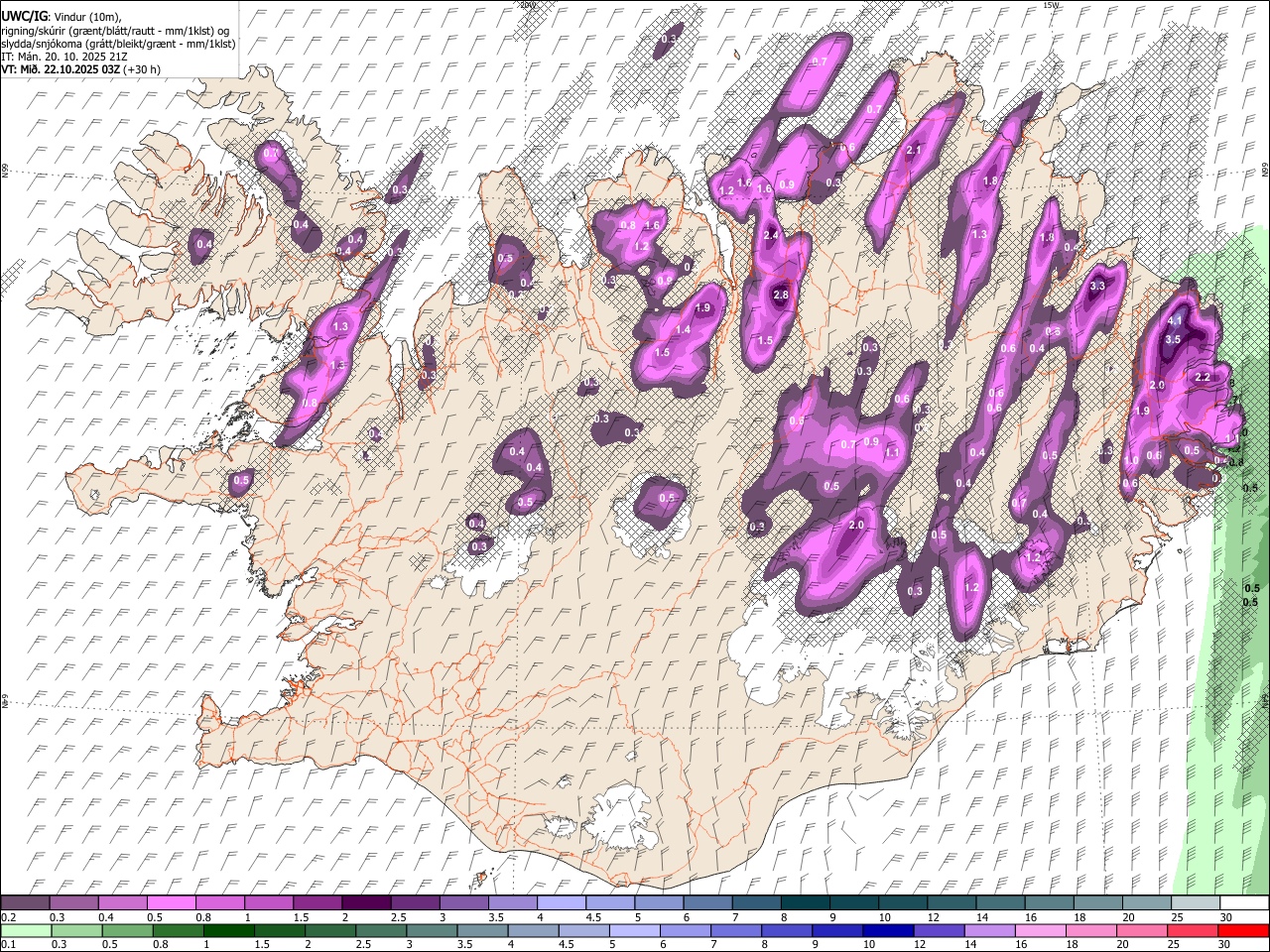Image resolution: width=1270 pixels, height=952 pixels.
Task: Select the '3.3' precipitation label on the map
Action: (x=1097, y=287)
